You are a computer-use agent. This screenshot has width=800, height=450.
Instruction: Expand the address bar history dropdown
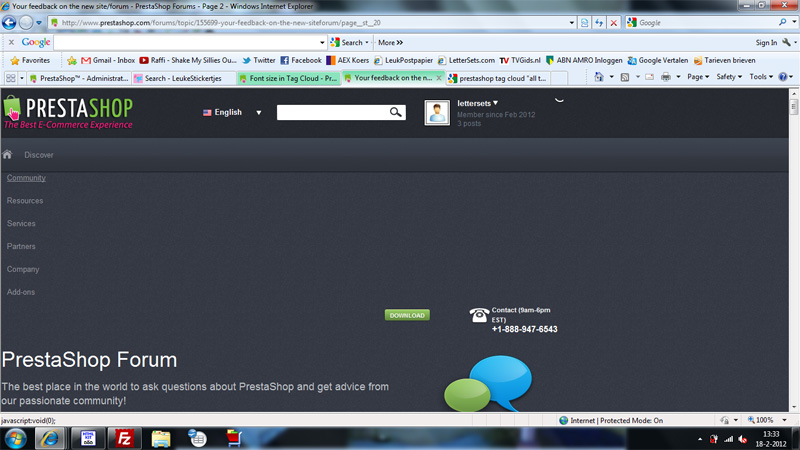[x=571, y=23]
